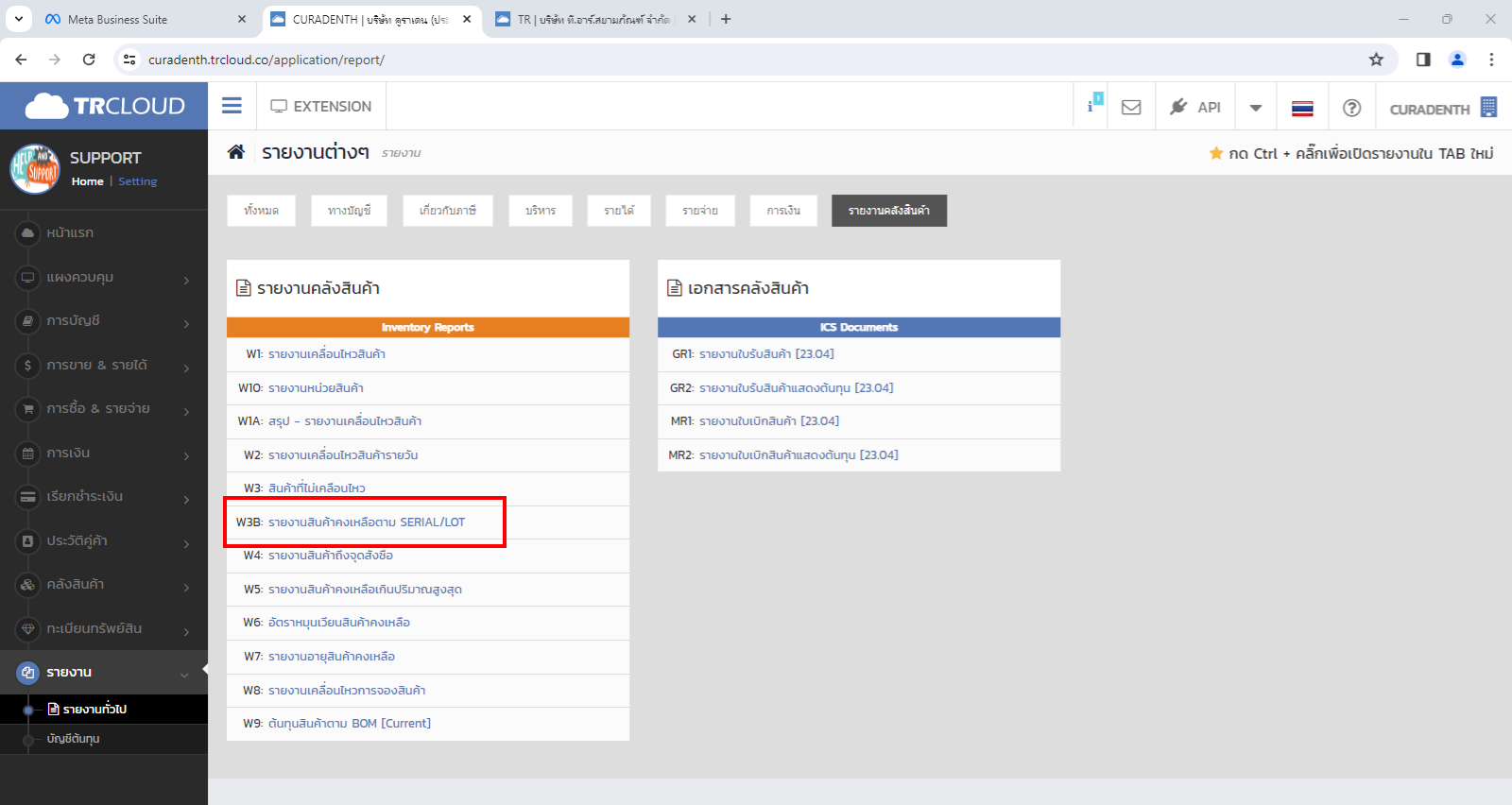Bookmark this page with the star icon

click(x=1376, y=60)
